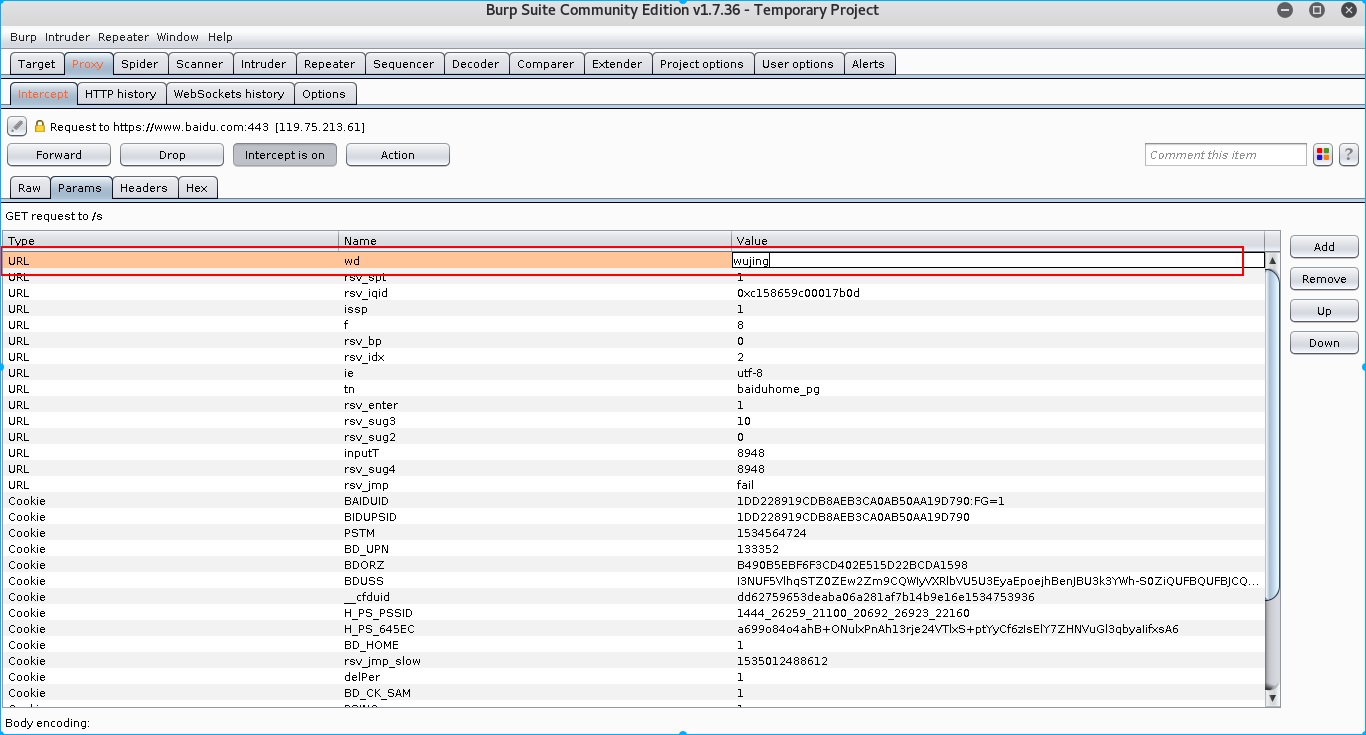Select the rsv_enter parameter row

[x=634, y=405]
